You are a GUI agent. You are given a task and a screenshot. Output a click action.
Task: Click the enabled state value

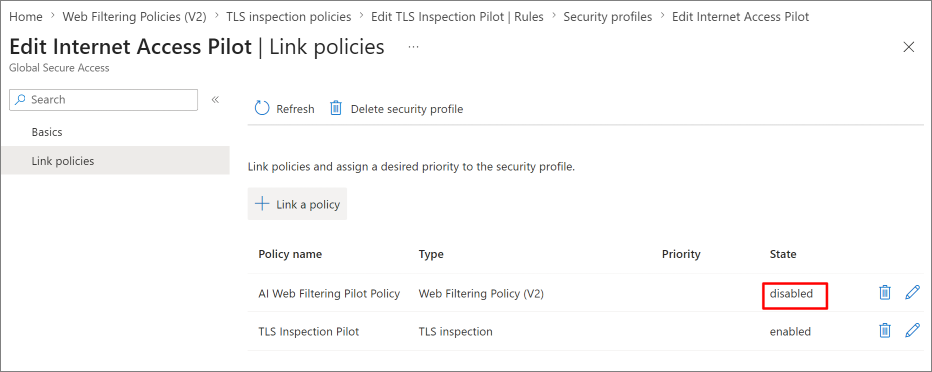pyautogui.click(x=790, y=331)
